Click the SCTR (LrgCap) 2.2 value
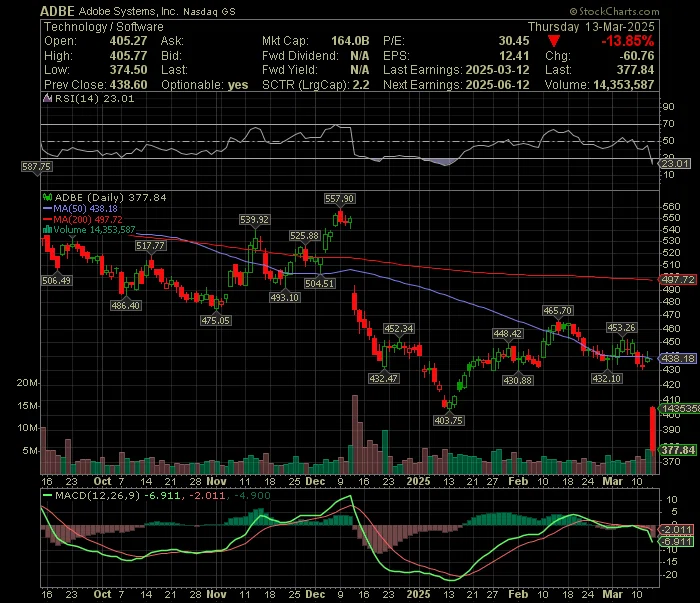This screenshot has width=700, height=603. (361, 85)
